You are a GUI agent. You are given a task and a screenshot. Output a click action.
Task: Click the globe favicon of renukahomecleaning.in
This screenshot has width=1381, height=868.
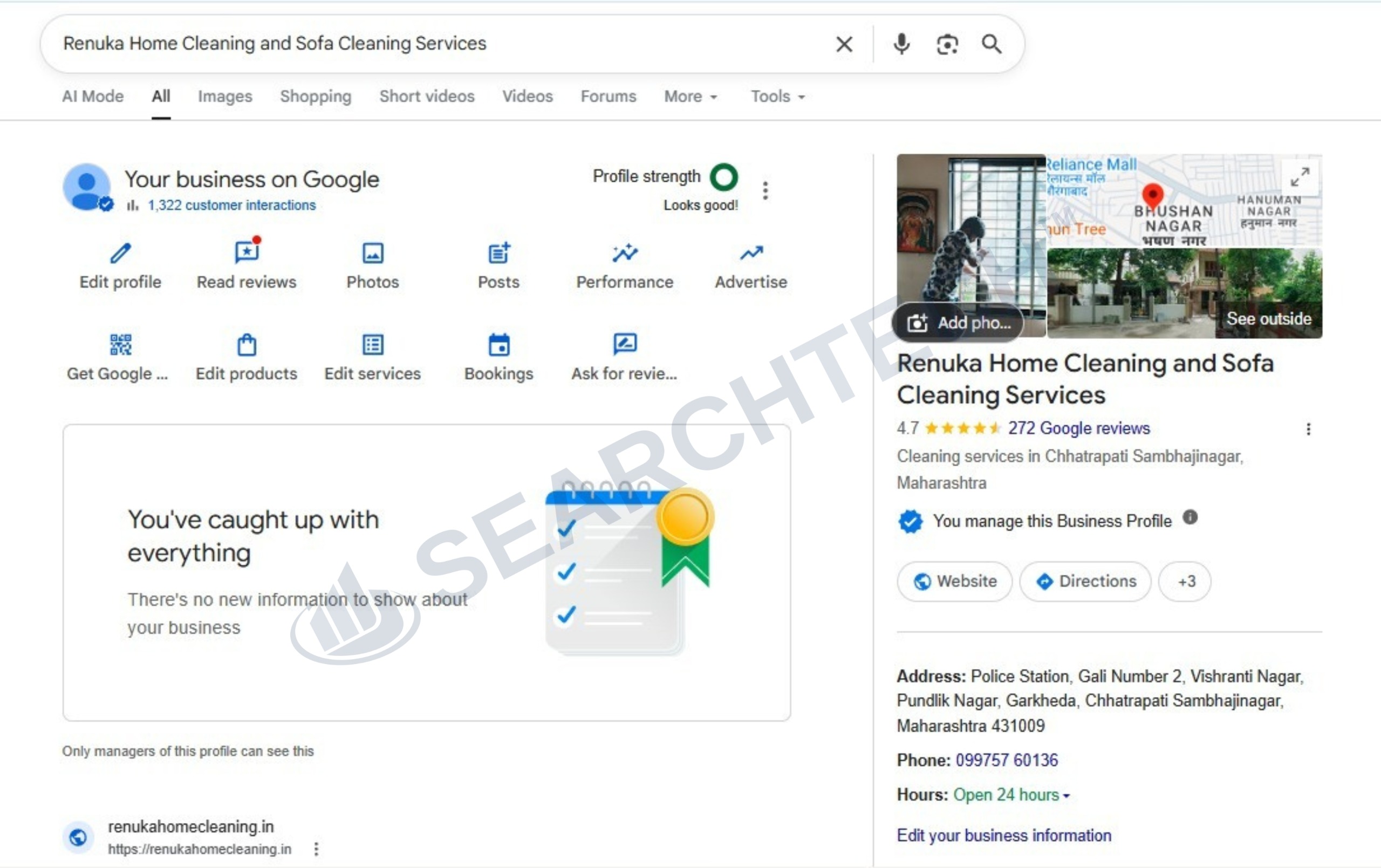coord(79,838)
